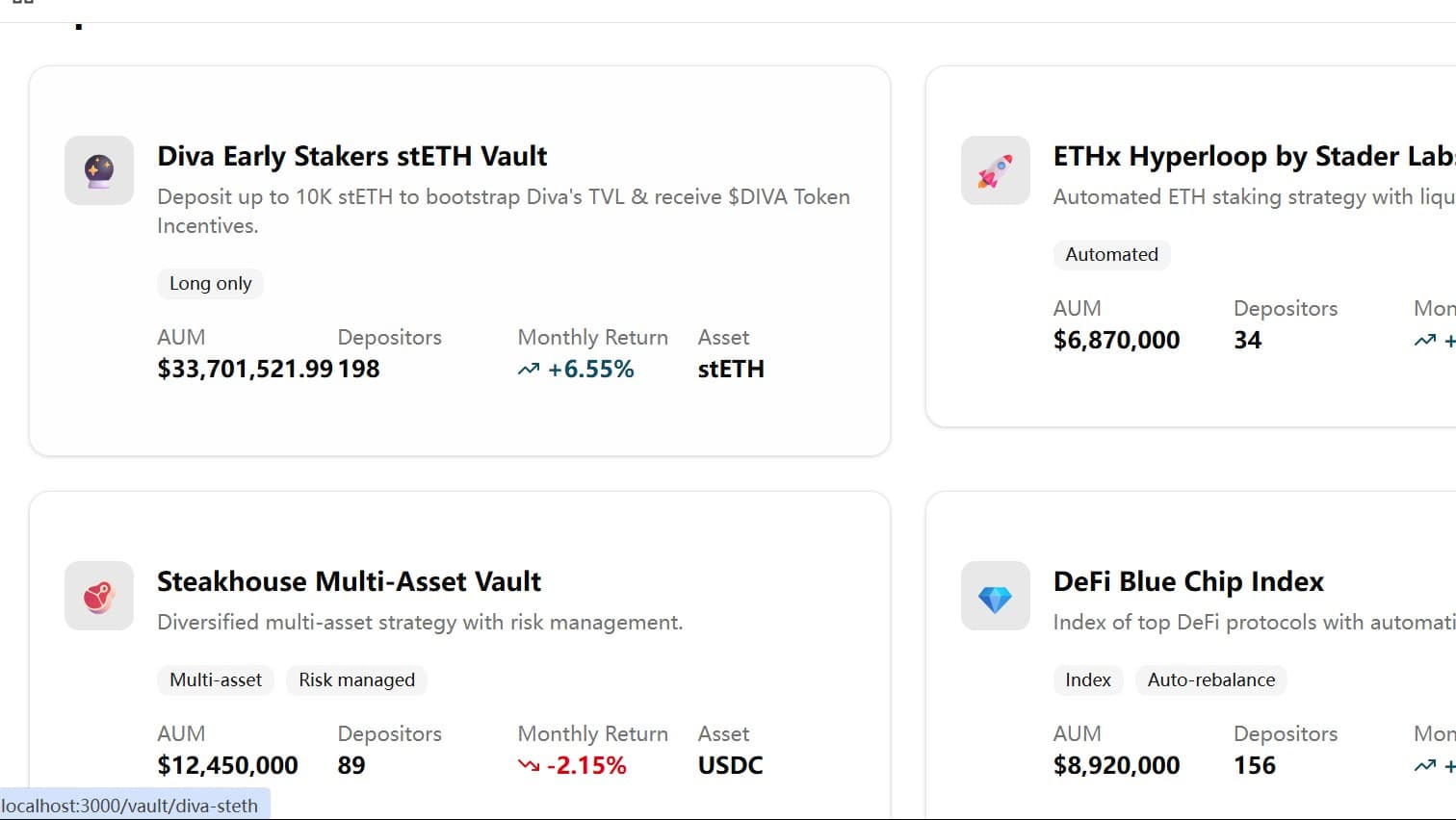Open the DeFi Blue Chip Index title
Screen dimensions: 1456x820
tap(1188, 581)
